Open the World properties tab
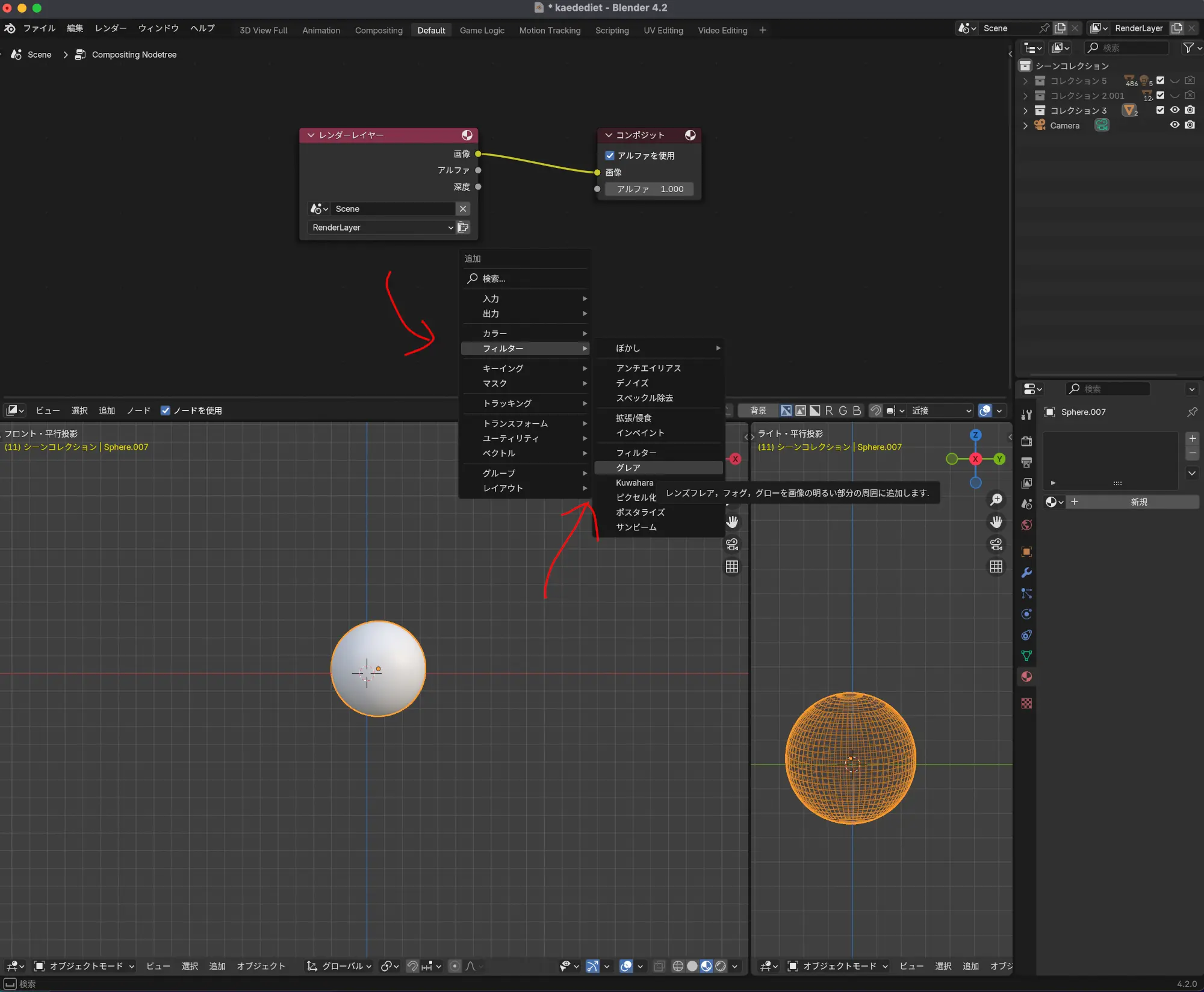The width and height of the screenshot is (1204, 992). pyautogui.click(x=1026, y=525)
